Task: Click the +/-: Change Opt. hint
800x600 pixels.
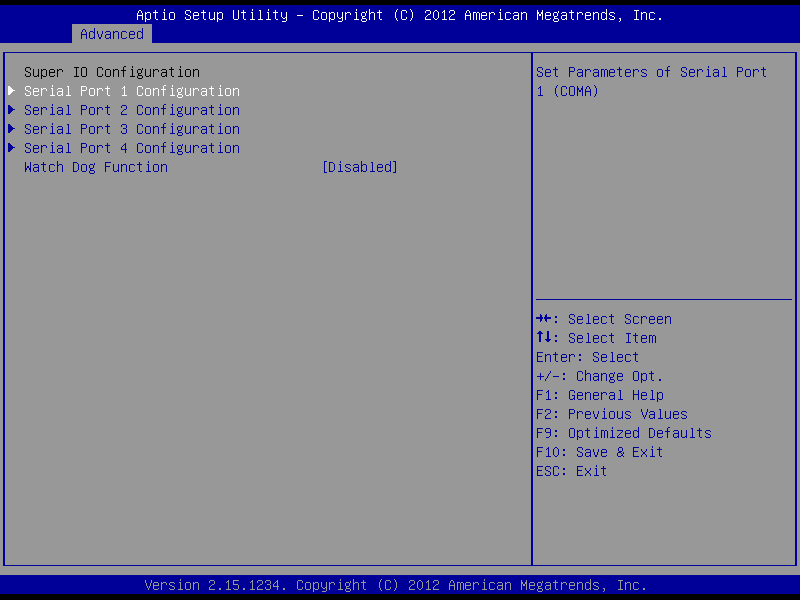Action: (600, 376)
